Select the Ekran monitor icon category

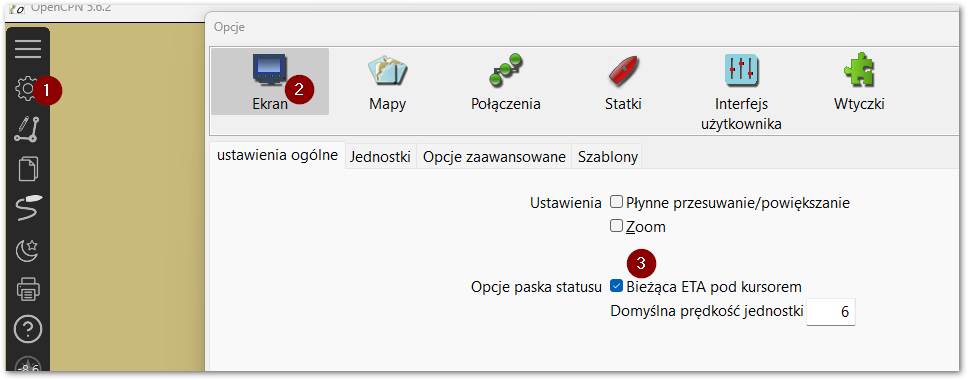[x=270, y=82]
